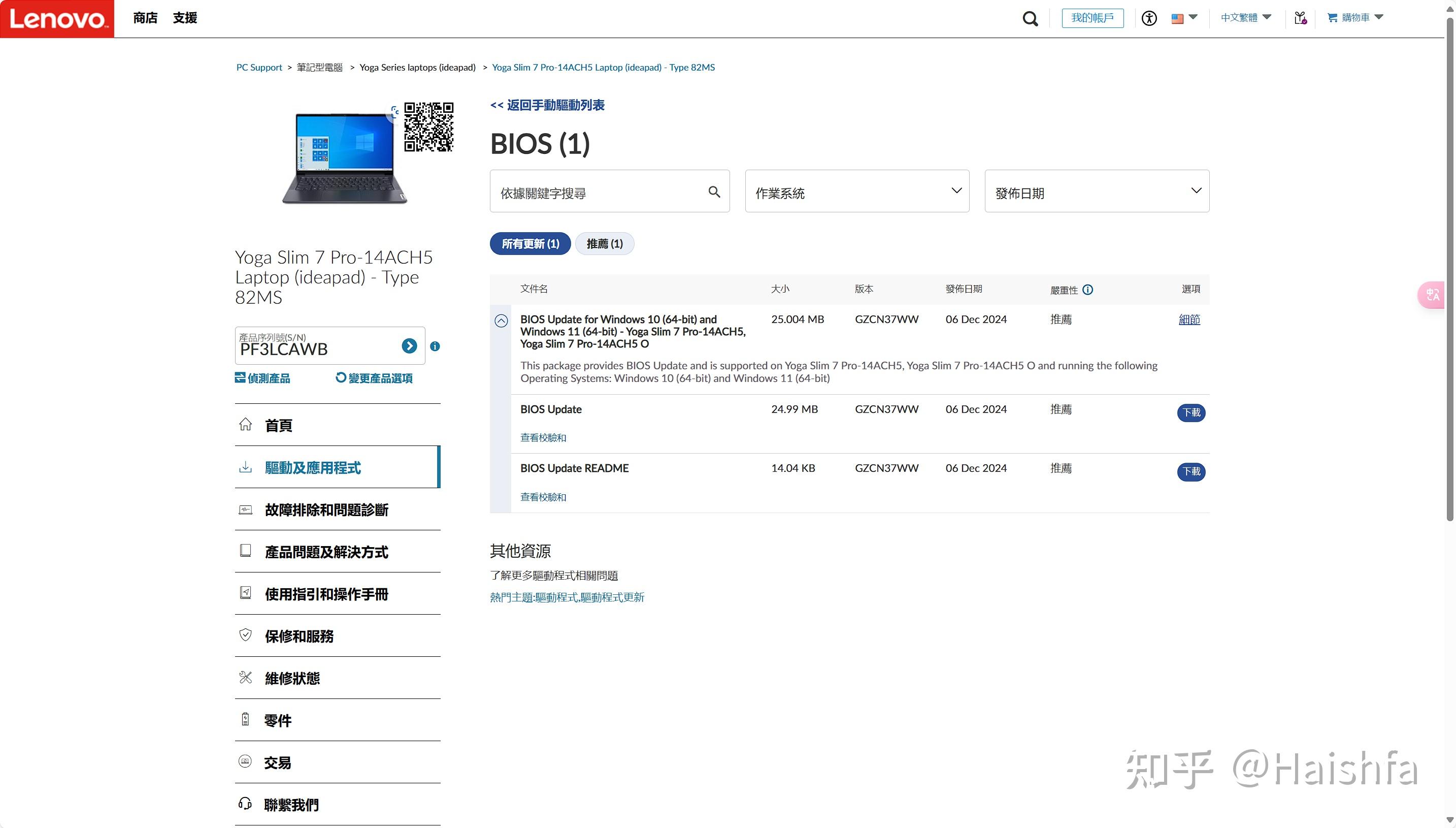Click the rewards gift icon in header

click(x=1300, y=18)
